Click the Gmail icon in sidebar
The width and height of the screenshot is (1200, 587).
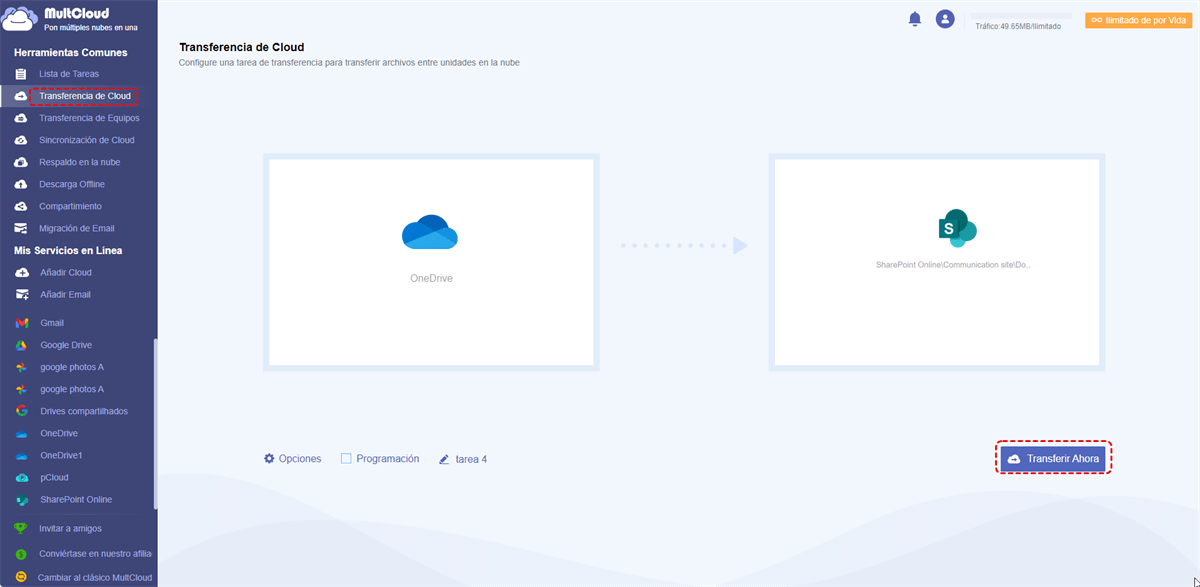21,323
